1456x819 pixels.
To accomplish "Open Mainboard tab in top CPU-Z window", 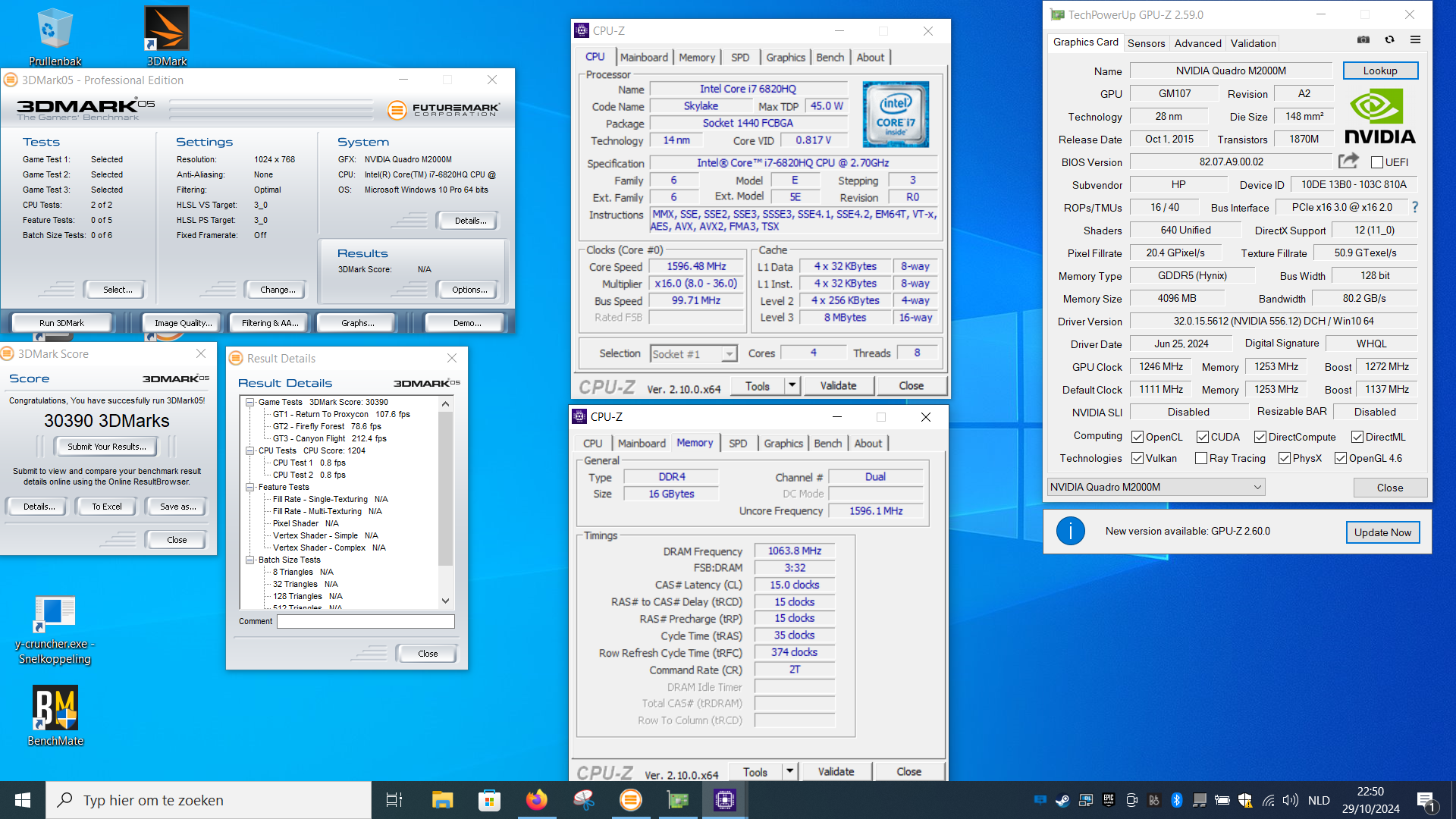I will click(x=644, y=58).
